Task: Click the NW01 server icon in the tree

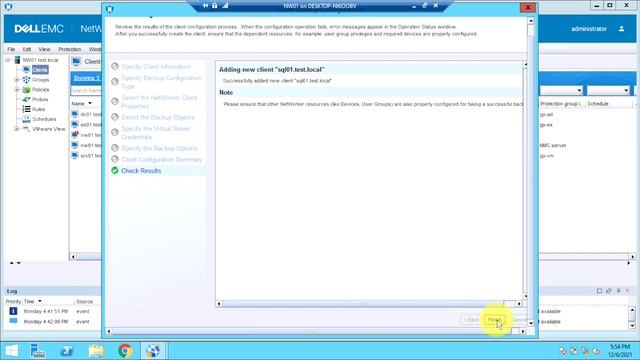Action: click(x=17, y=60)
